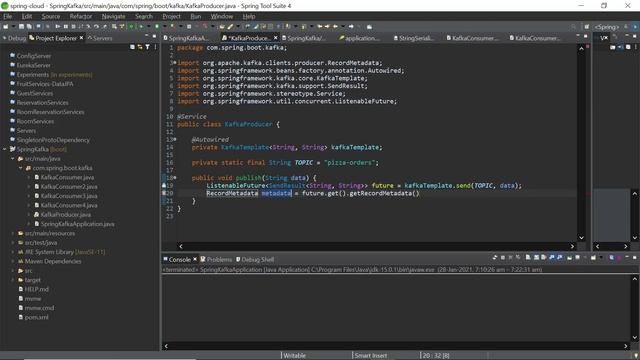The height and width of the screenshot is (360, 640).
Task: Switch to the Problems tab
Action: [216, 260]
